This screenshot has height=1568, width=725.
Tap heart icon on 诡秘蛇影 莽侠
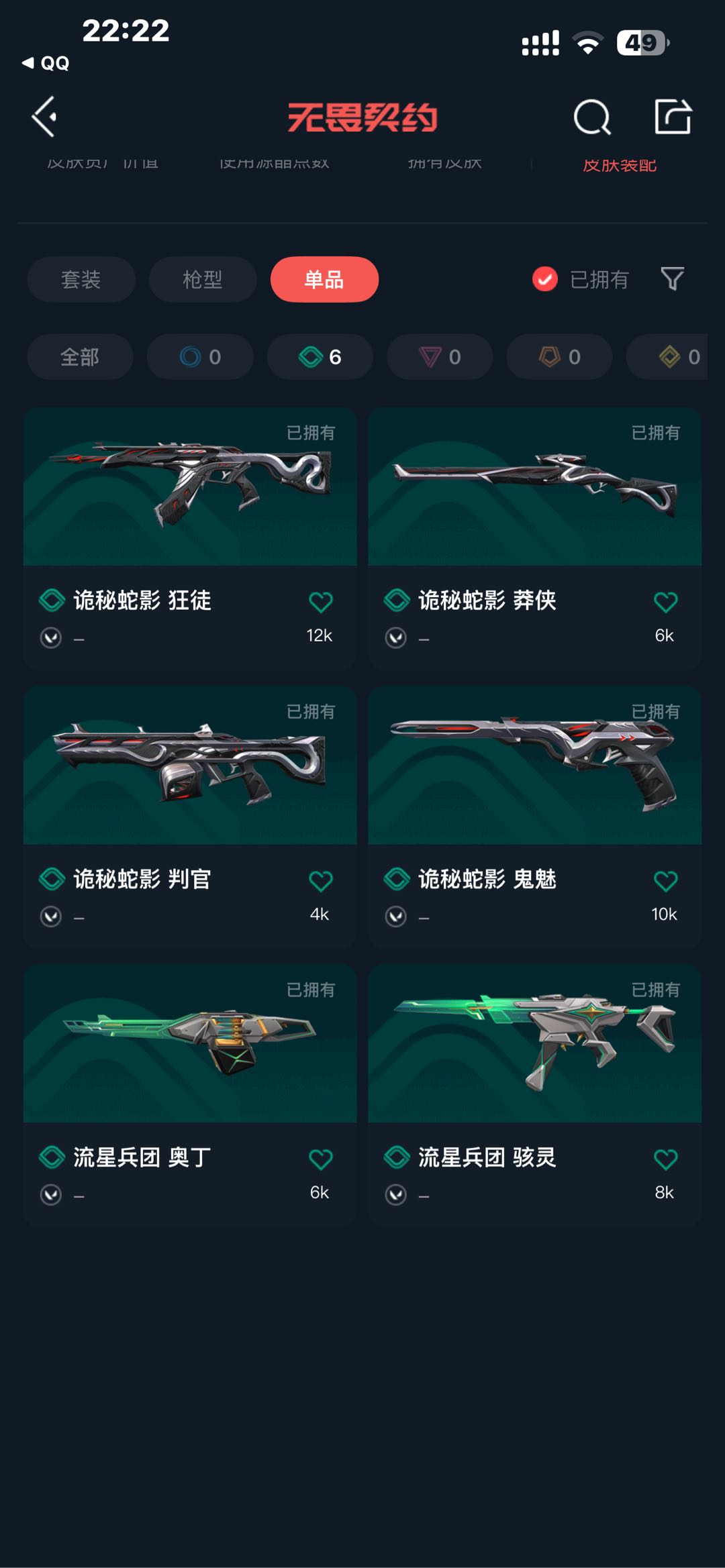coord(665,602)
